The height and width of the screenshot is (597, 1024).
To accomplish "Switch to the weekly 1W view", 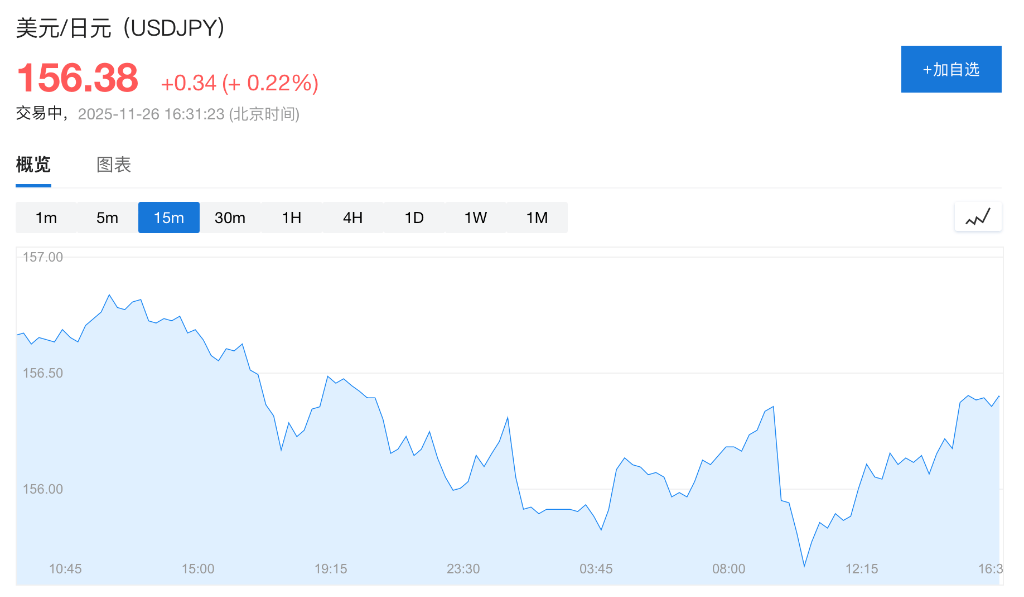I will pos(475,217).
